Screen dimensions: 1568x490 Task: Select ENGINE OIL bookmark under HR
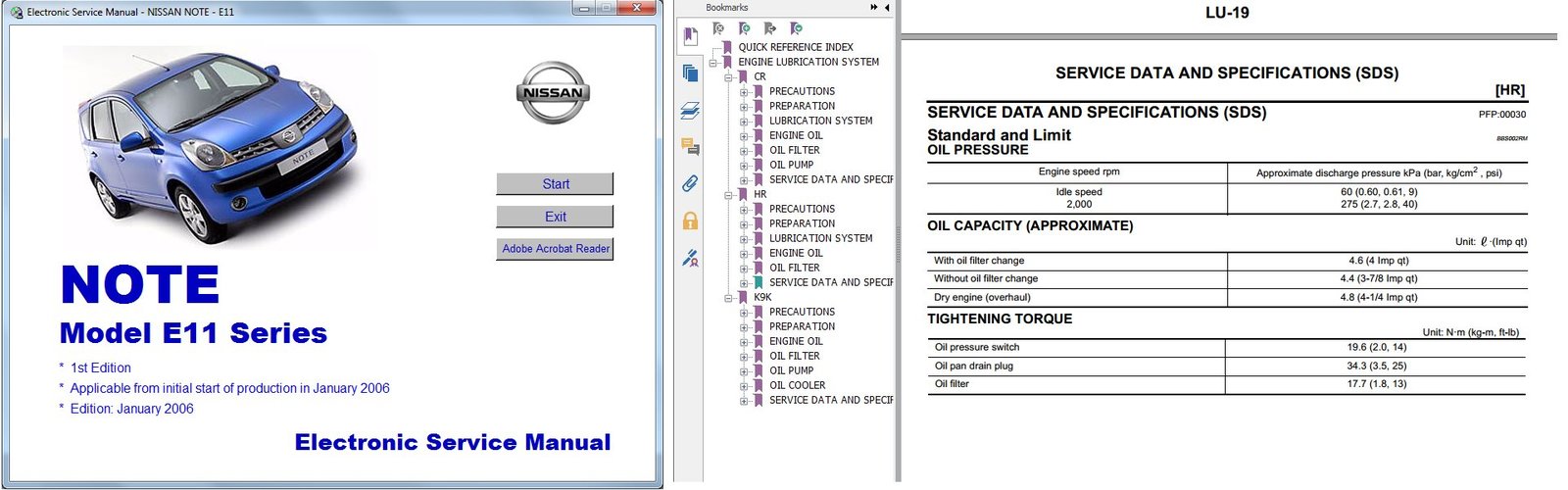click(796, 253)
